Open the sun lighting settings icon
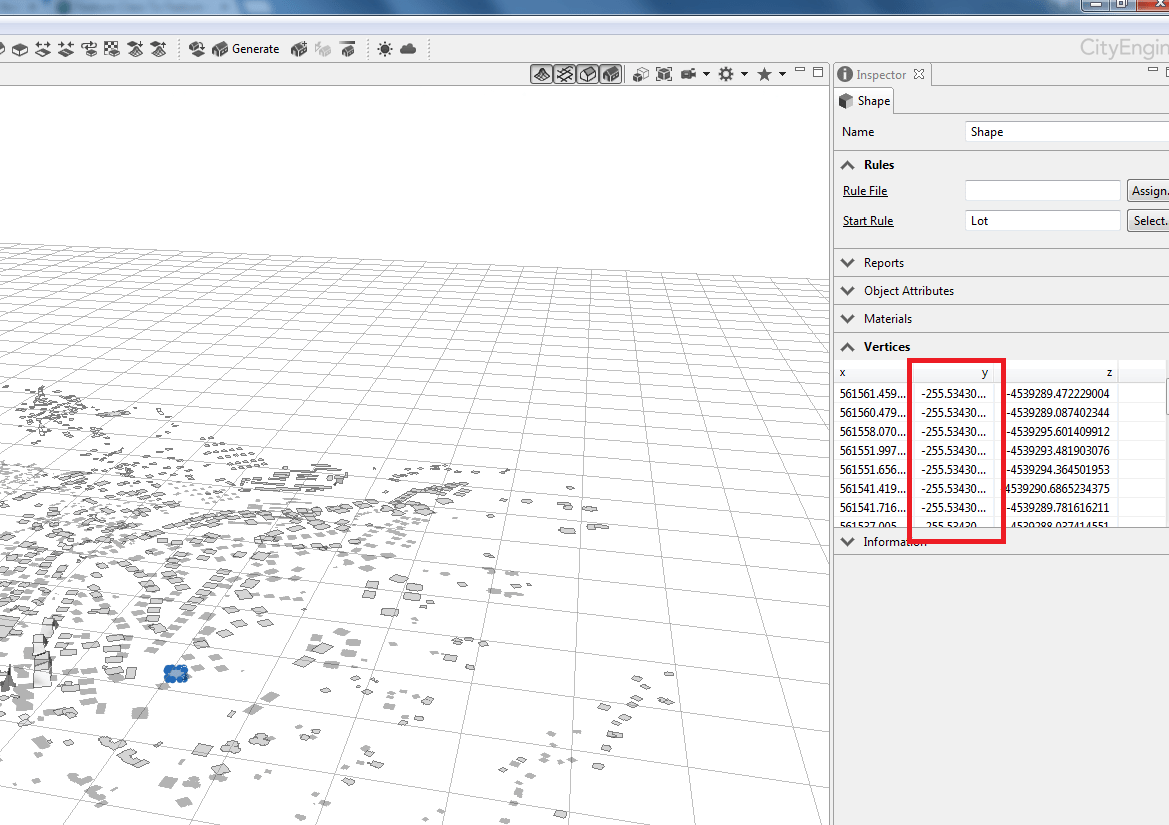 coord(384,48)
